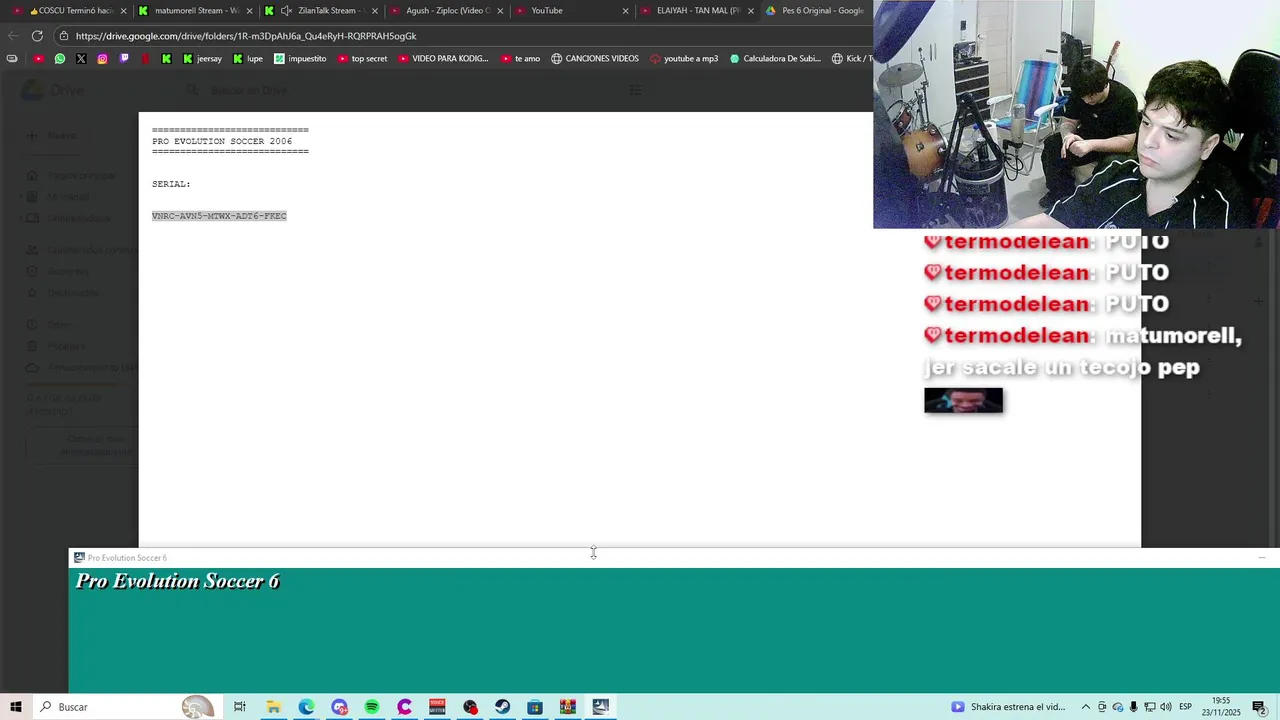Open the Instagram bookmark
The width and height of the screenshot is (1280, 720).
coord(102,59)
